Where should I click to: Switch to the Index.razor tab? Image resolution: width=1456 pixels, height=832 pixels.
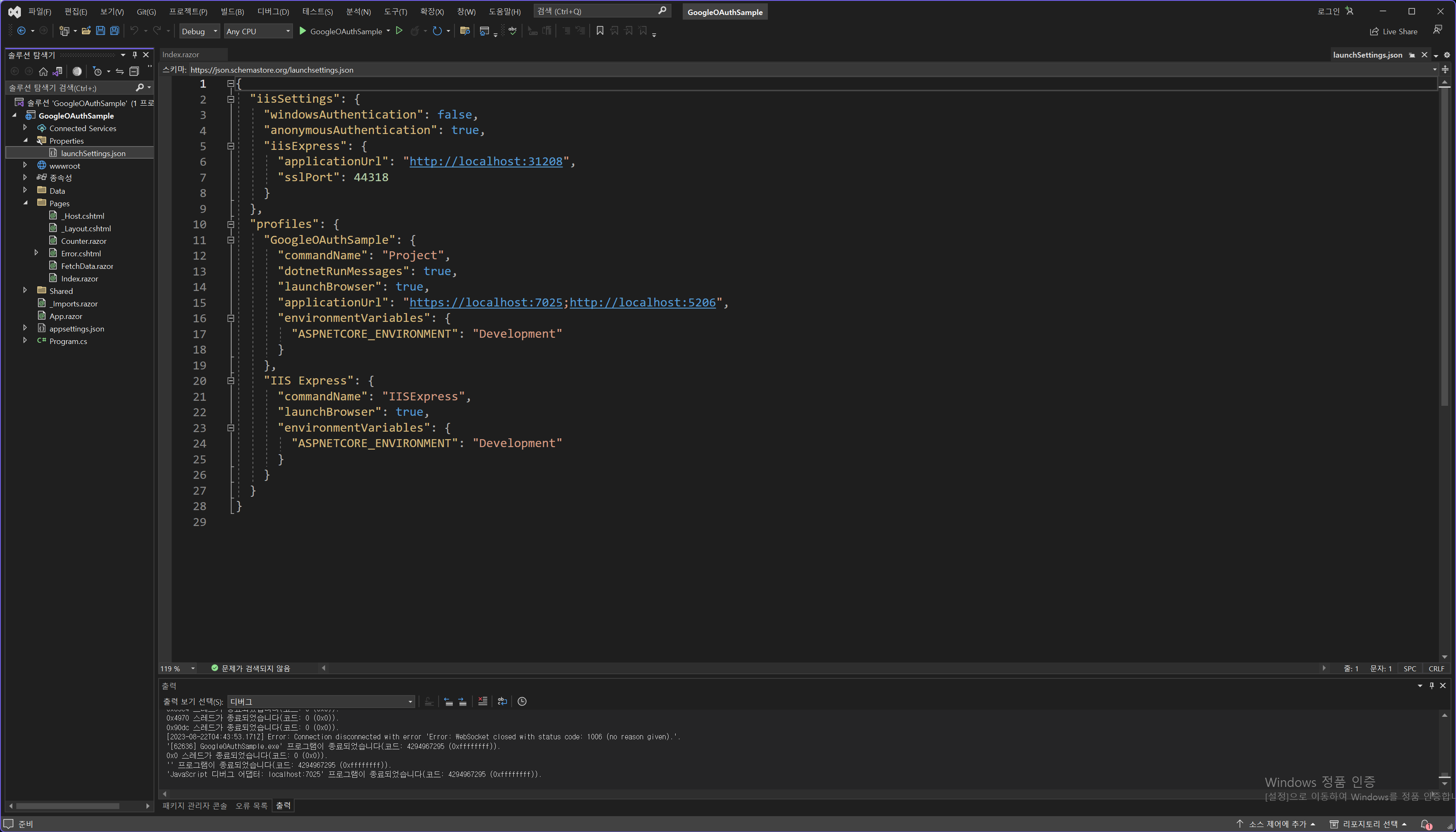181,55
